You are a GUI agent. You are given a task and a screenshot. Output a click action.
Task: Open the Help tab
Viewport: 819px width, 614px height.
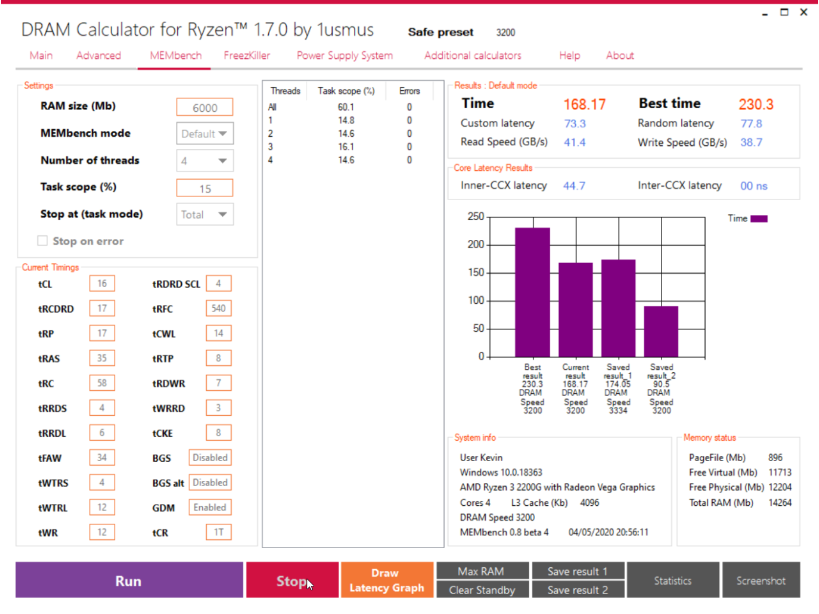click(569, 55)
